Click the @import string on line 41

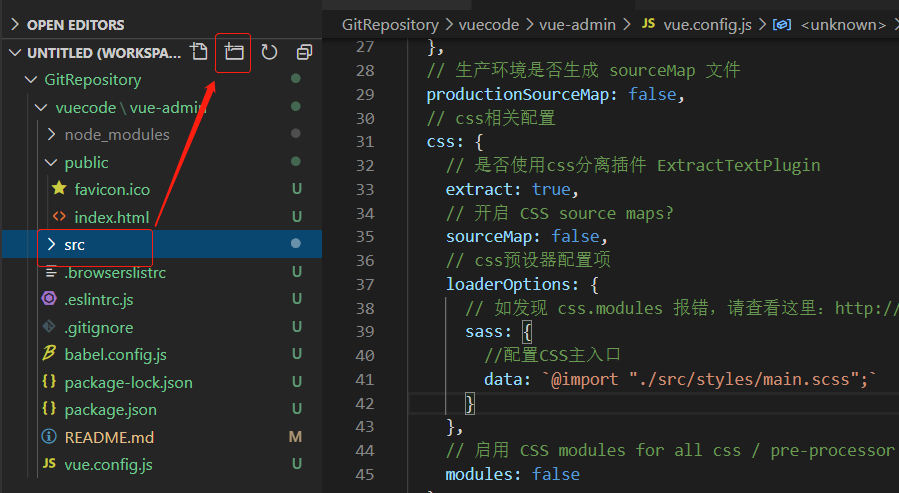[709, 379]
